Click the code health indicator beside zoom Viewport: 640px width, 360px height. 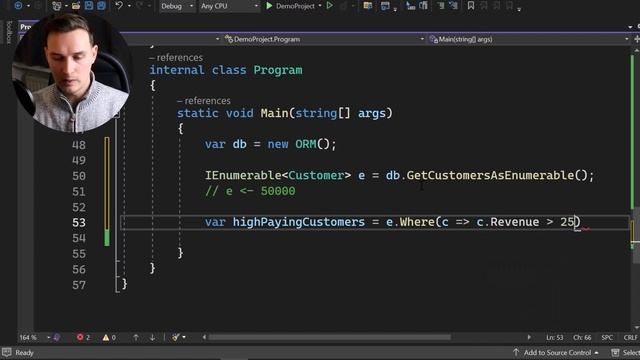coord(57,337)
